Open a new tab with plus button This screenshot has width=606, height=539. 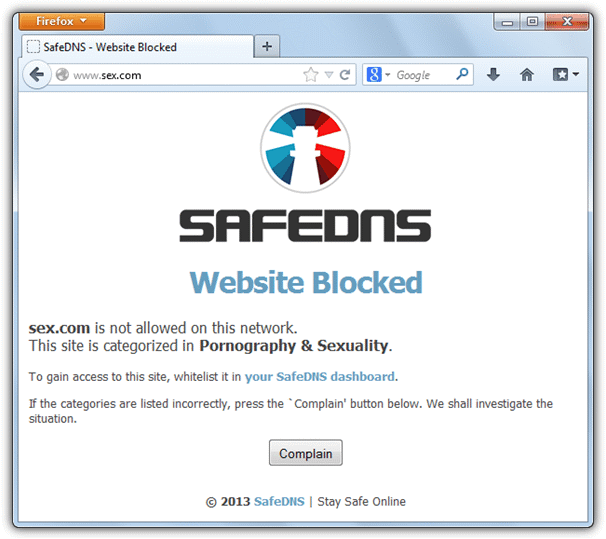[267, 46]
